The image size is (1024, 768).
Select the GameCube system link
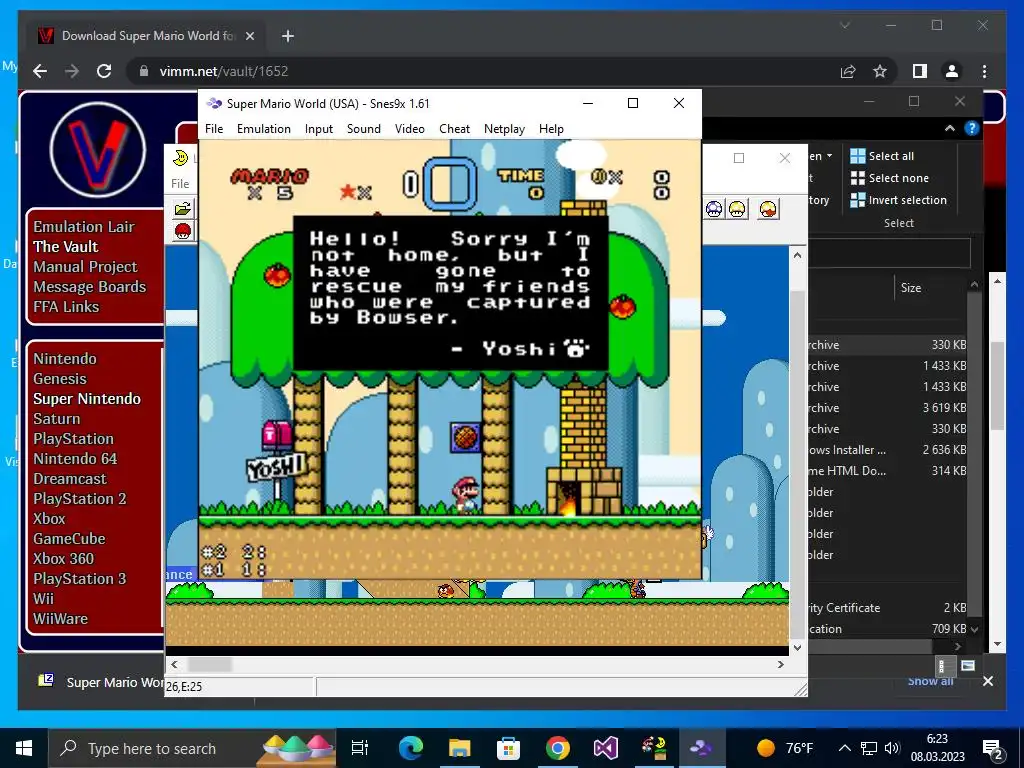(x=69, y=539)
